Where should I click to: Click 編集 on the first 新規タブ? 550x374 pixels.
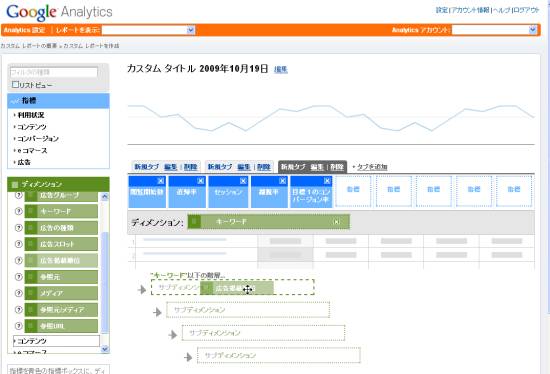click(170, 167)
